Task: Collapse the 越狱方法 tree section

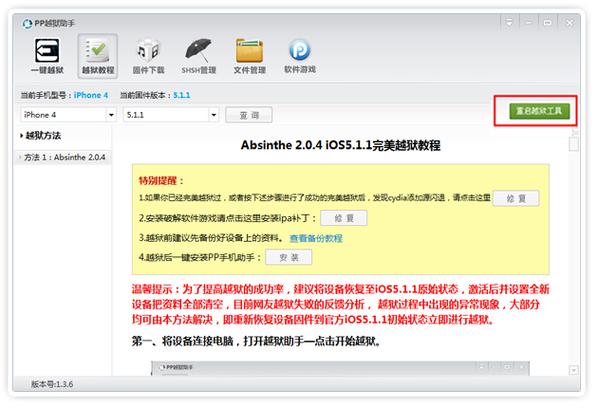Action: (x=22, y=135)
